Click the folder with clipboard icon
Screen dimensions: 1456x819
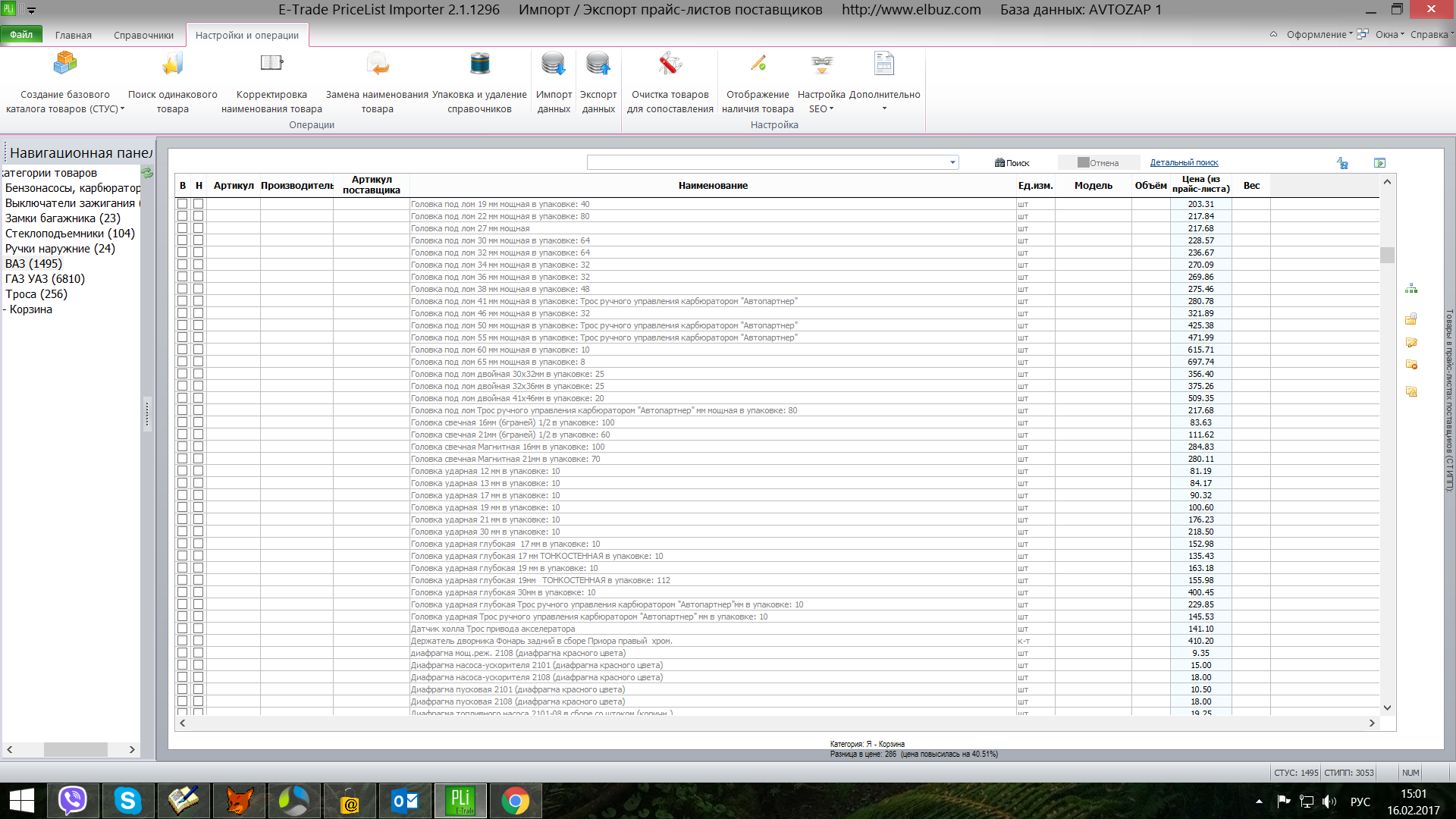[x=1411, y=318]
